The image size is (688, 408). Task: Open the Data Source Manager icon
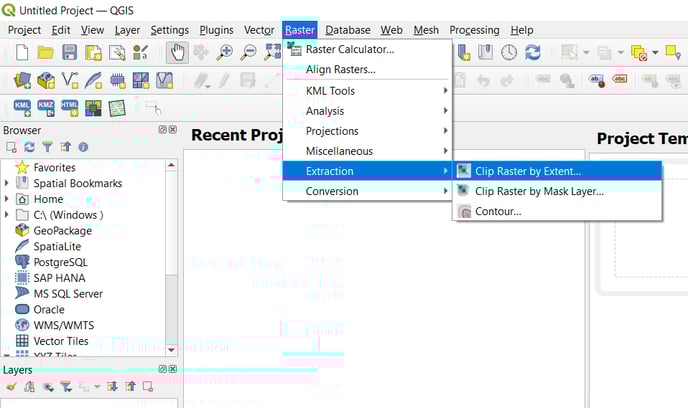[22, 81]
